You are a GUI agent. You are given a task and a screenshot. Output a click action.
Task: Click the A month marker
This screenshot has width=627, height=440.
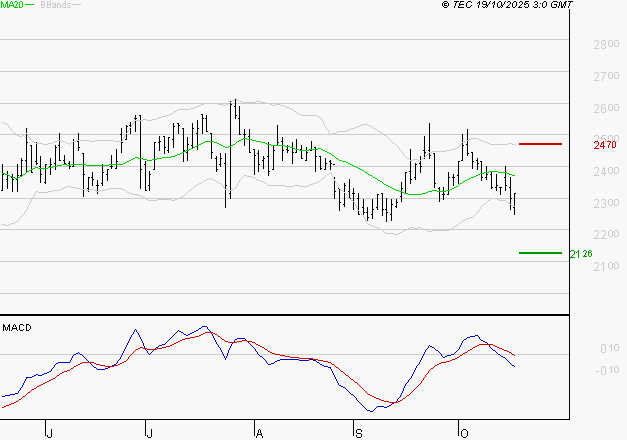(x=260, y=434)
